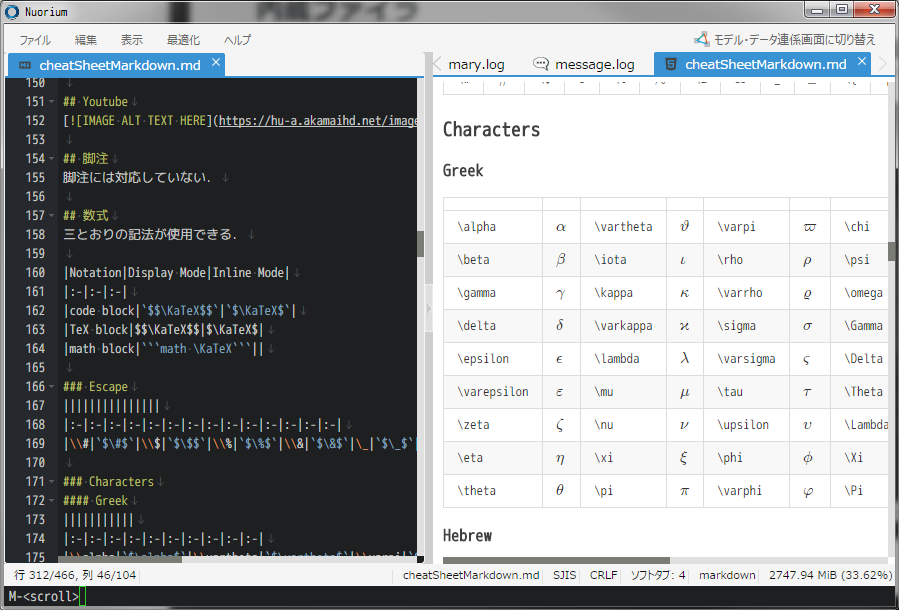
Task: Click the \beta cell in Greek table
Action: point(493,260)
